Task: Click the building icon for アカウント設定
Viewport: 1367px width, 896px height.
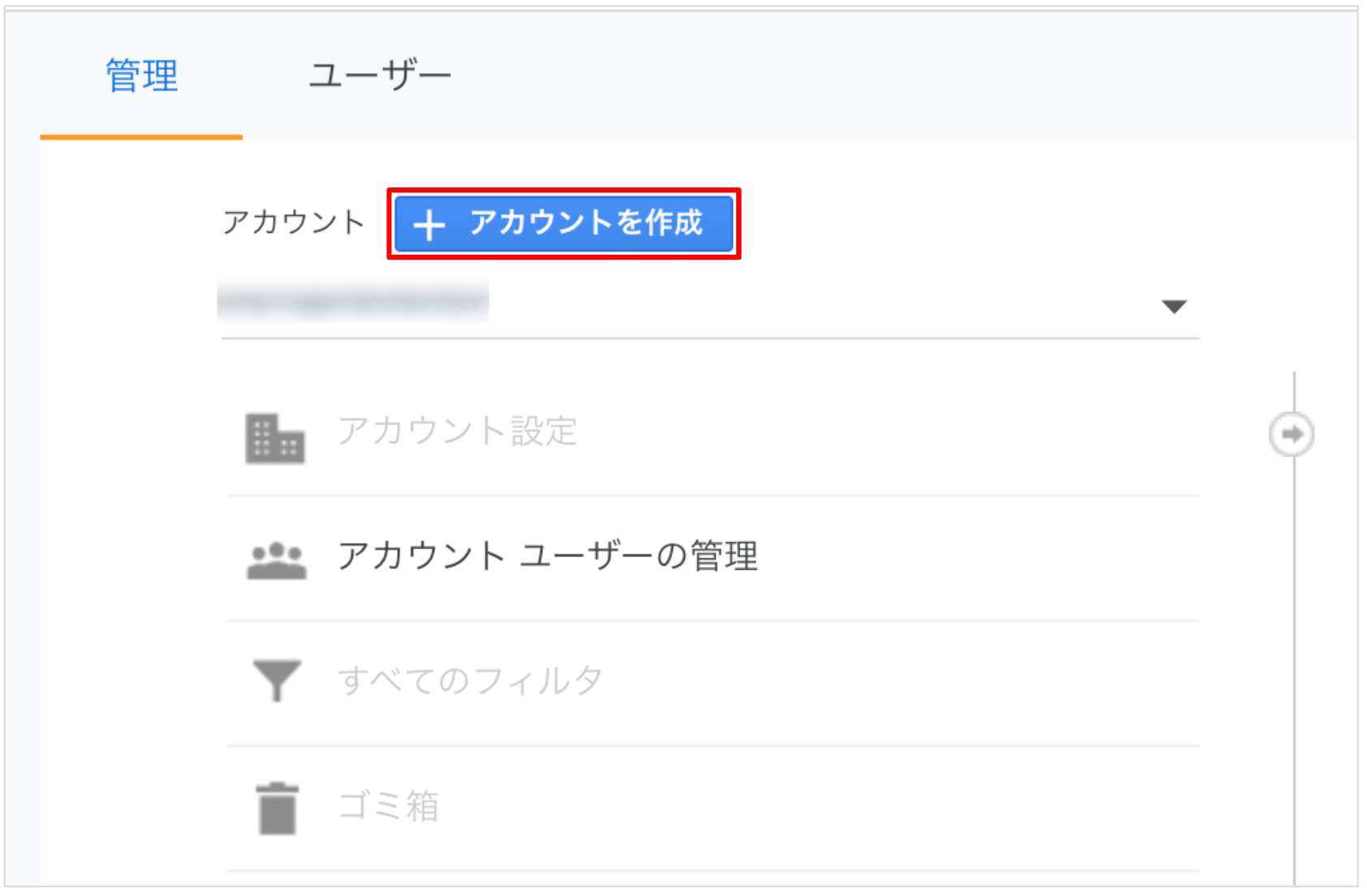Action: coord(275,438)
